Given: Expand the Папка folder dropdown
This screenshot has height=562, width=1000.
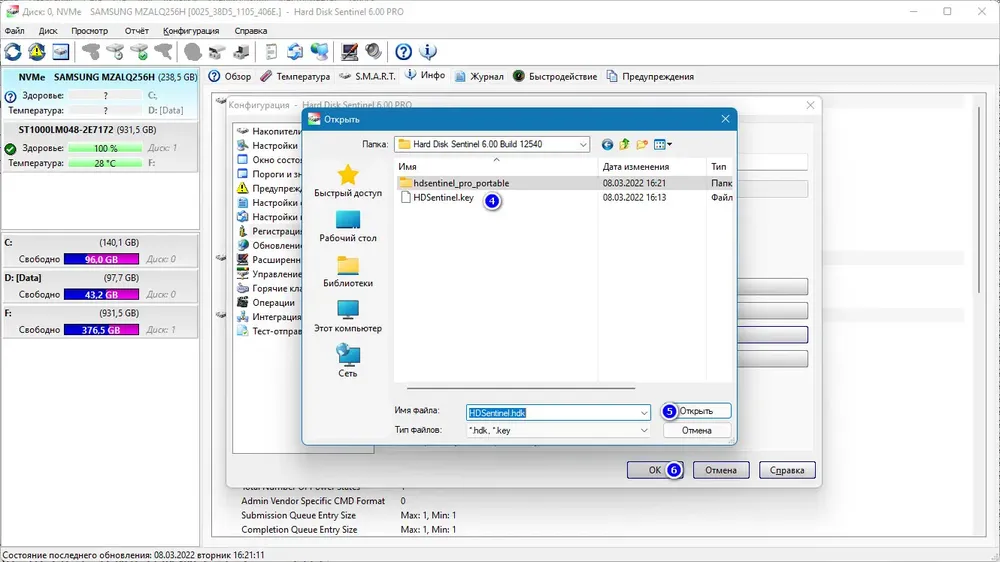Looking at the screenshot, I should click(583, 145).
